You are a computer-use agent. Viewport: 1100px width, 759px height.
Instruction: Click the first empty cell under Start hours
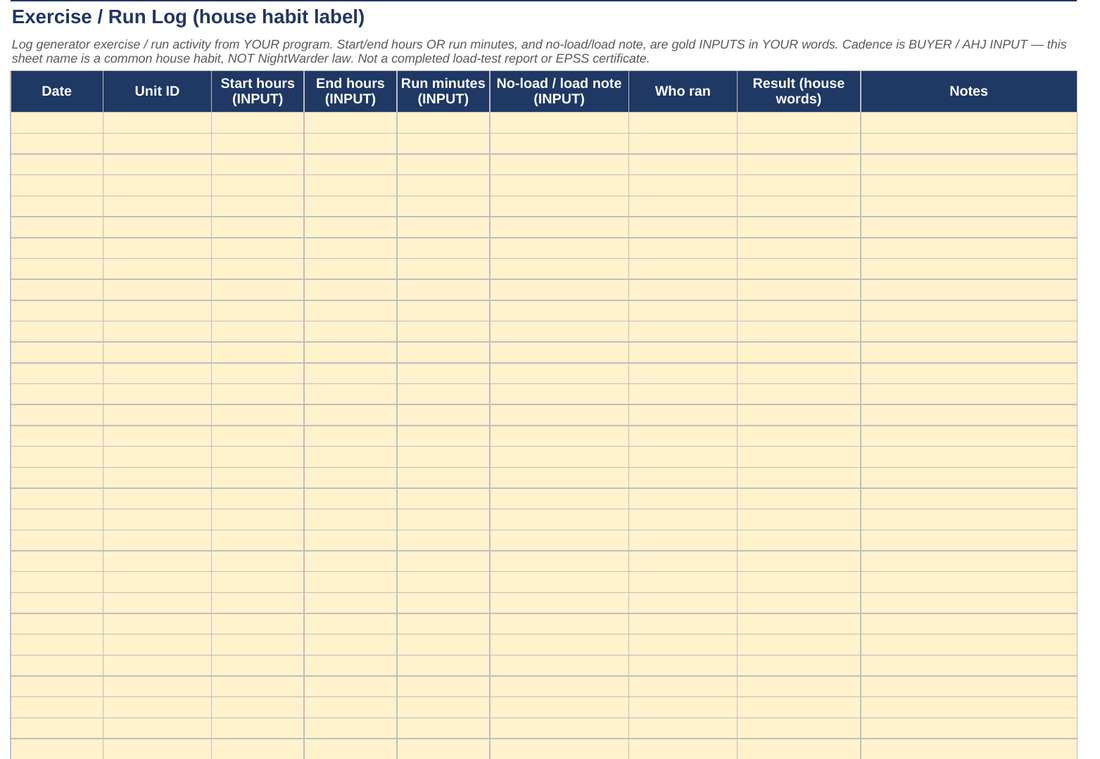(x=257, y=123)
